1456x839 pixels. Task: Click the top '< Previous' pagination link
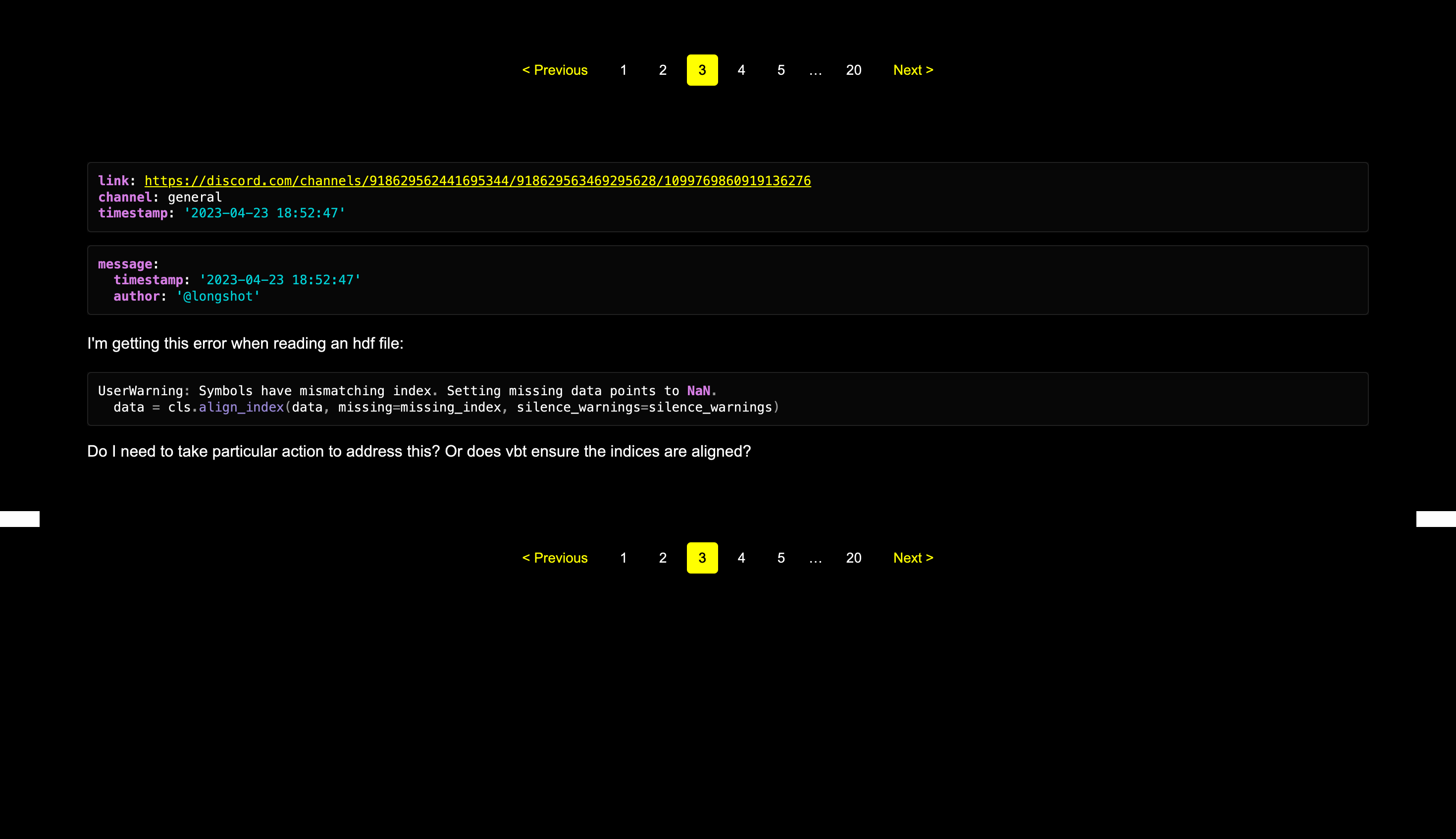click(554, 70)
